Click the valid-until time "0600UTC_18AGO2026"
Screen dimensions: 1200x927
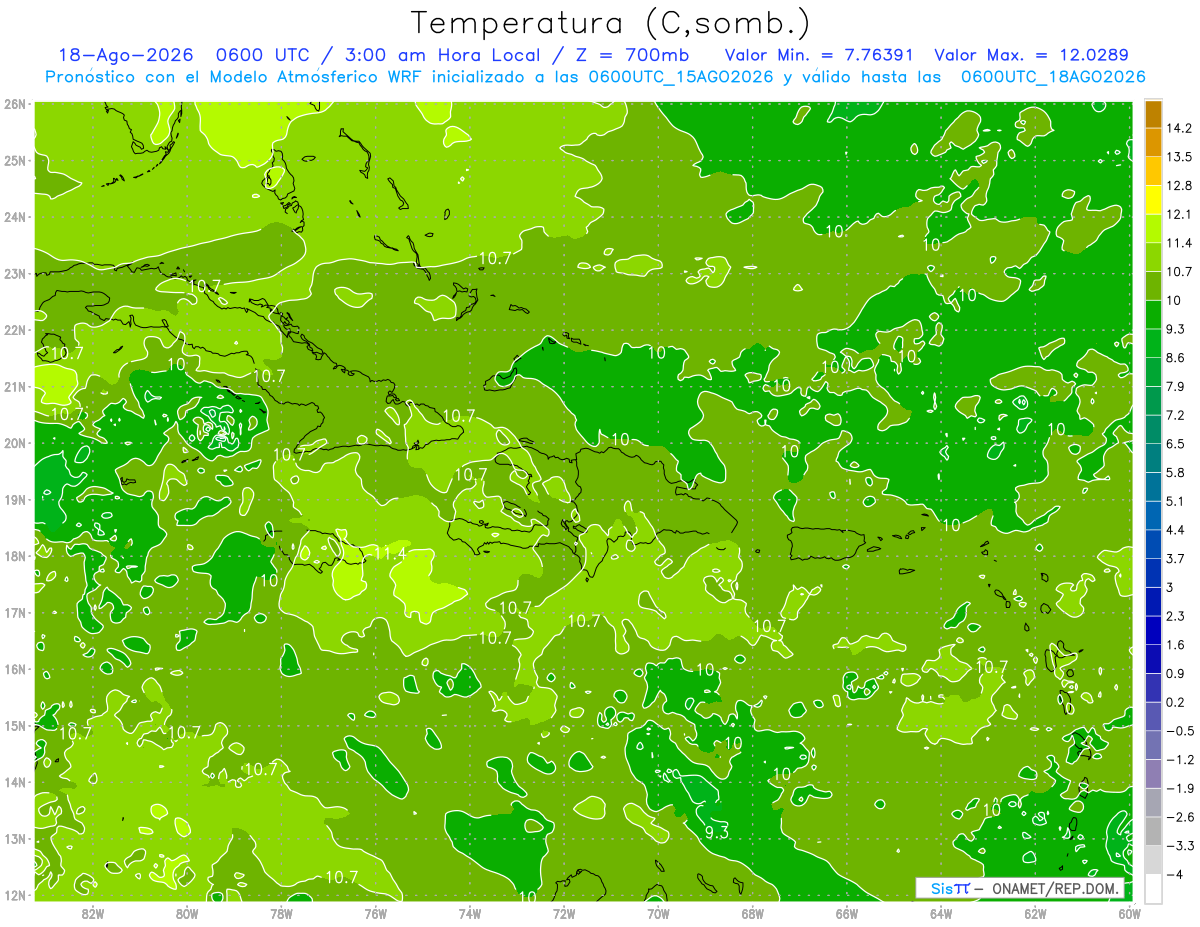[x=1053, y=77]
